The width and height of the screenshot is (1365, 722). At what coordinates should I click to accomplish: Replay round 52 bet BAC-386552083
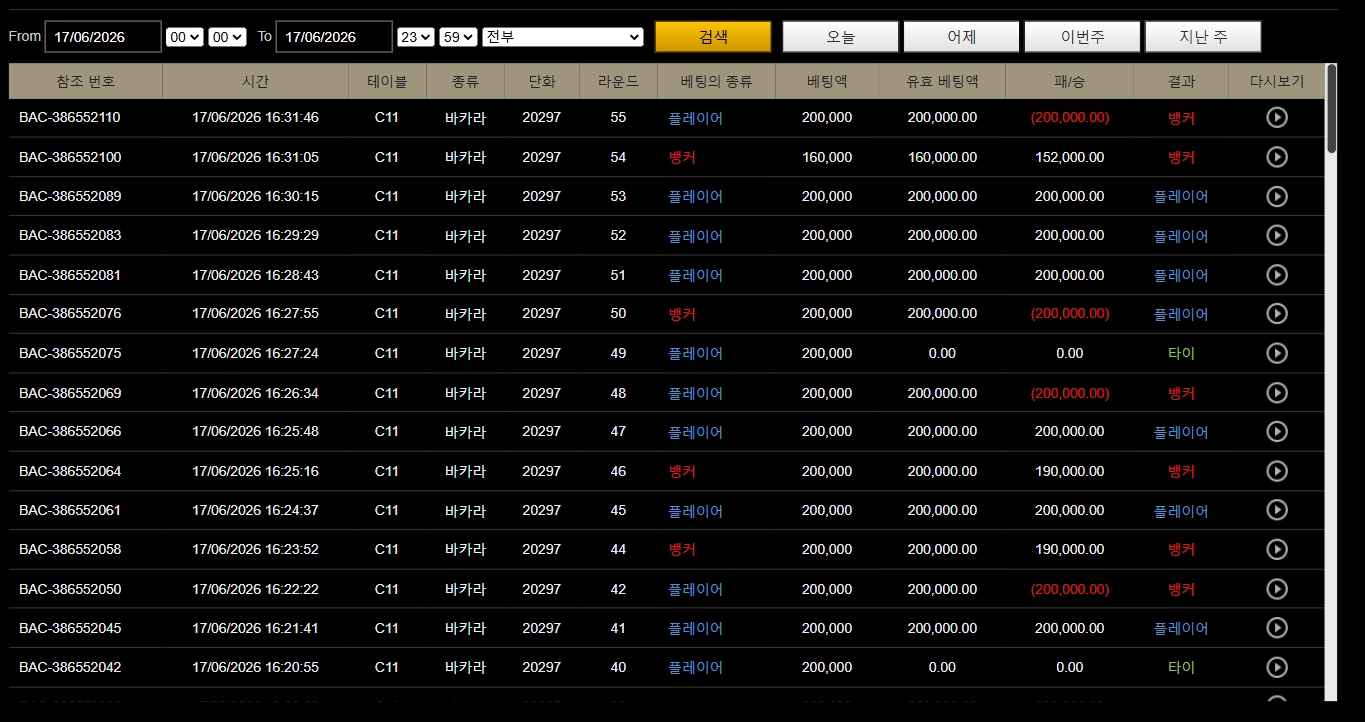[1277, 235]
